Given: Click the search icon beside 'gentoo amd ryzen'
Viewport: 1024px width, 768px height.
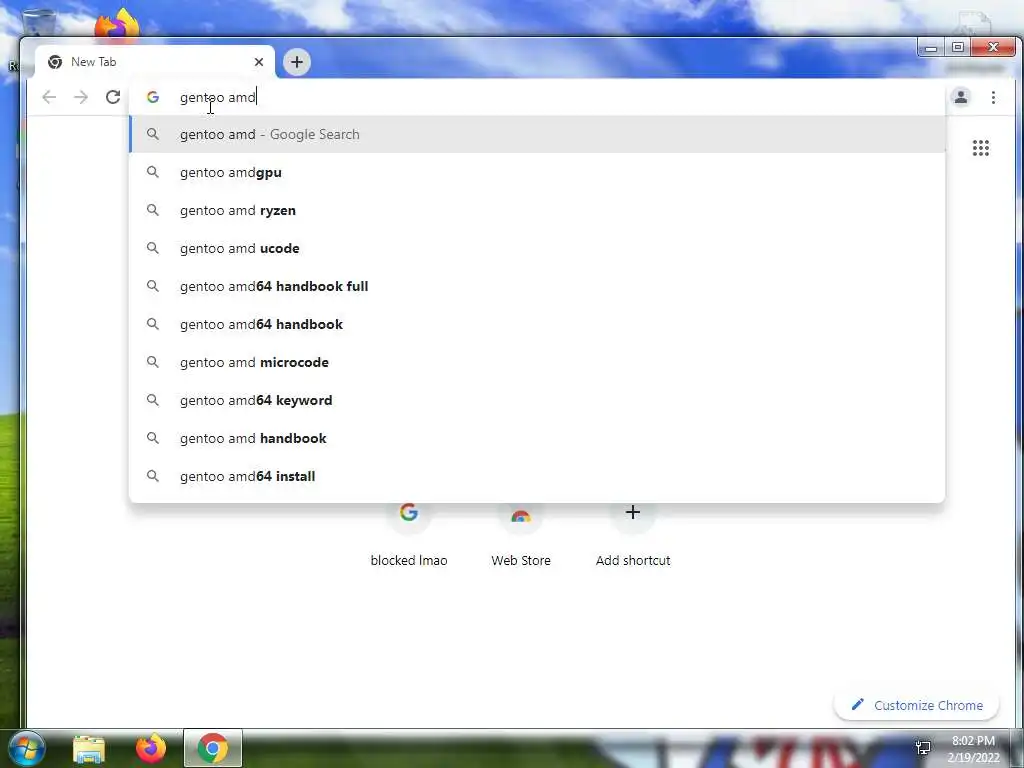Looking at the screenshot, I should [x=153, y=210].
